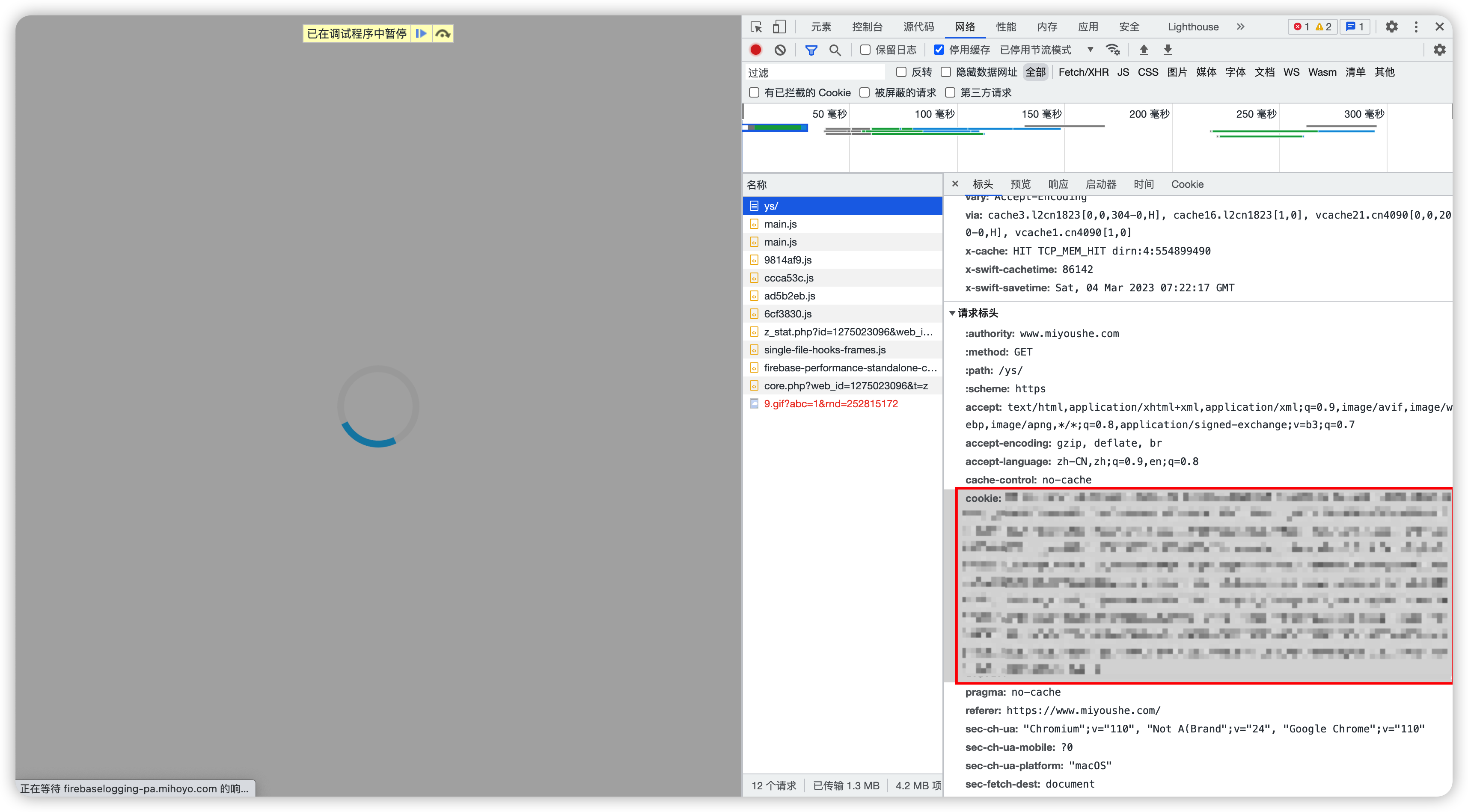Toggle the device toolbar icon
Image resolution: width=1468 pixels, height=812 pixels.
[779, 27]
